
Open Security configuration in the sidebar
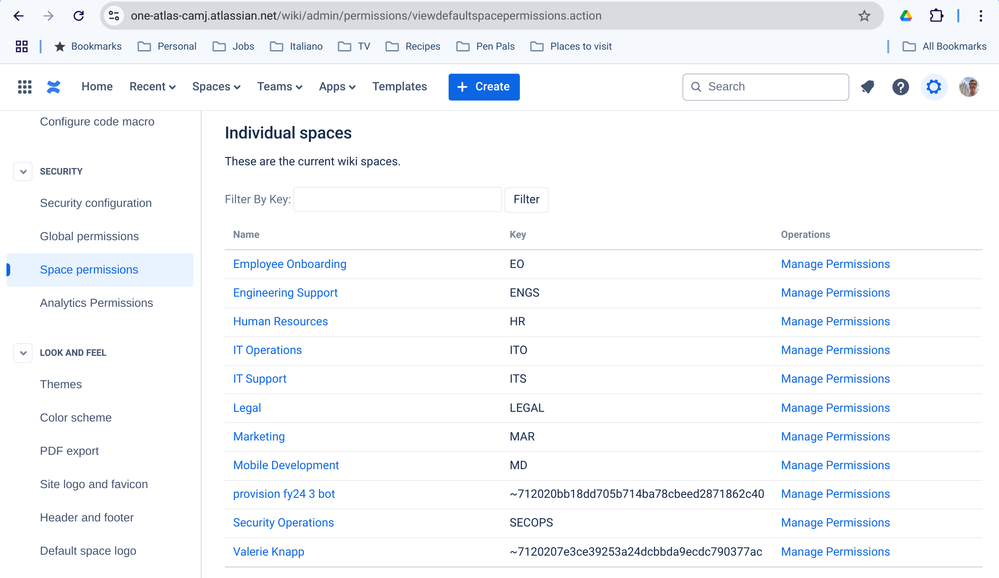(x=96, y=203)
